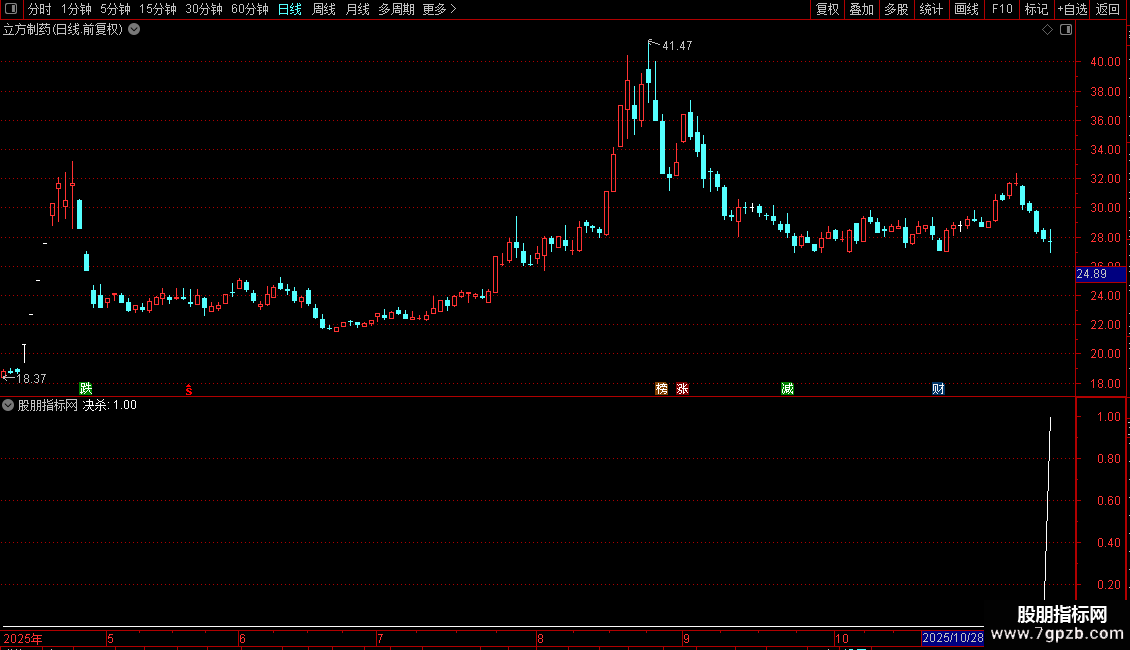Screen dimensions: 1130x650
Task: Select the 30分钟 period
Action: click(x=203, y=9)
